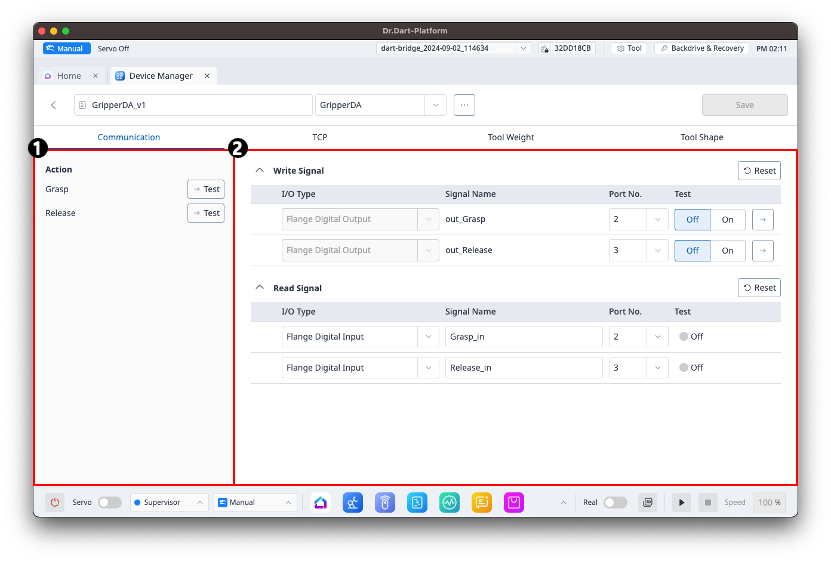Open the yellow chat module in the dock

point(482,502)
